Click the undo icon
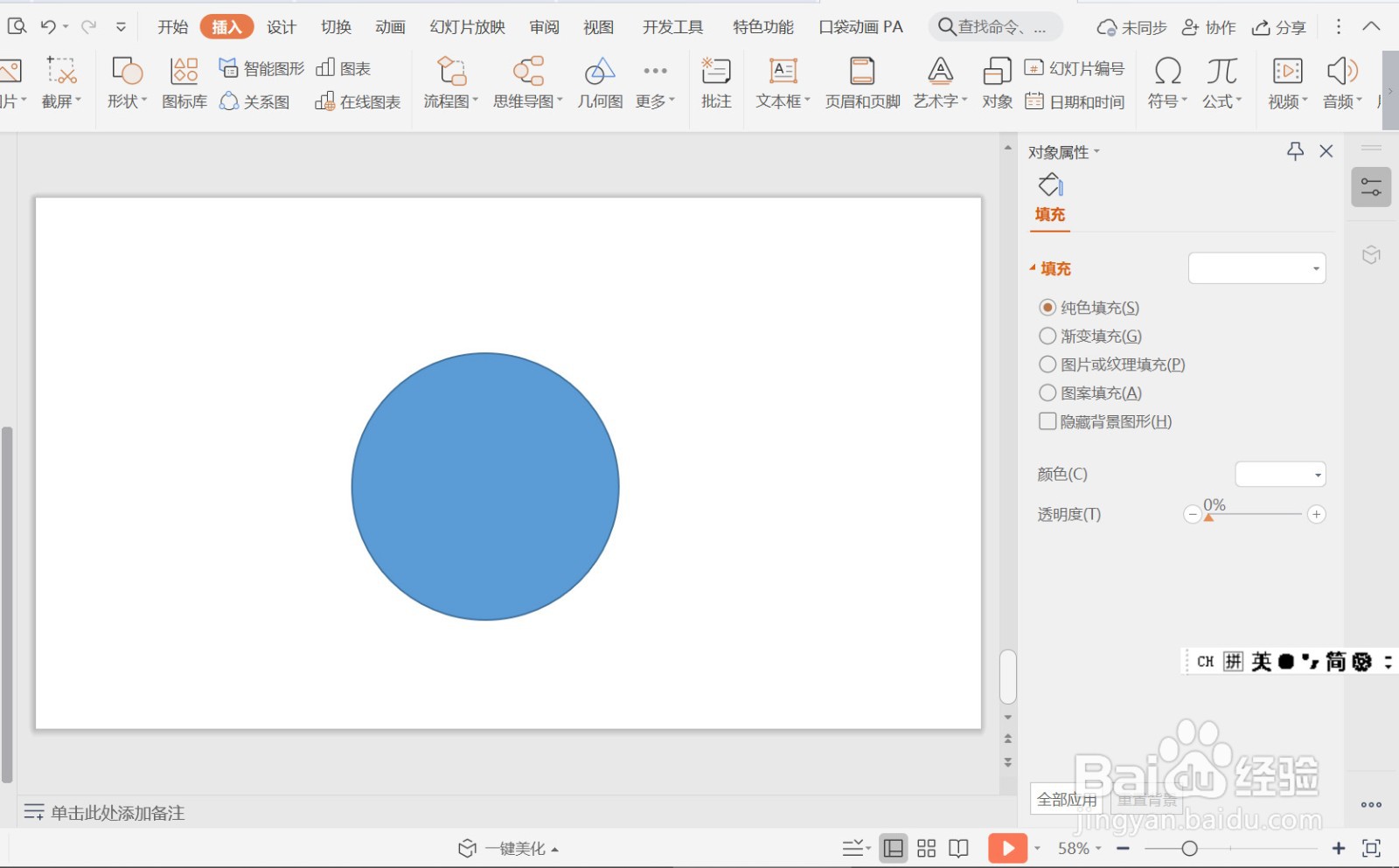This screenshot has height=868, width=1399. (x=48, y=27)
